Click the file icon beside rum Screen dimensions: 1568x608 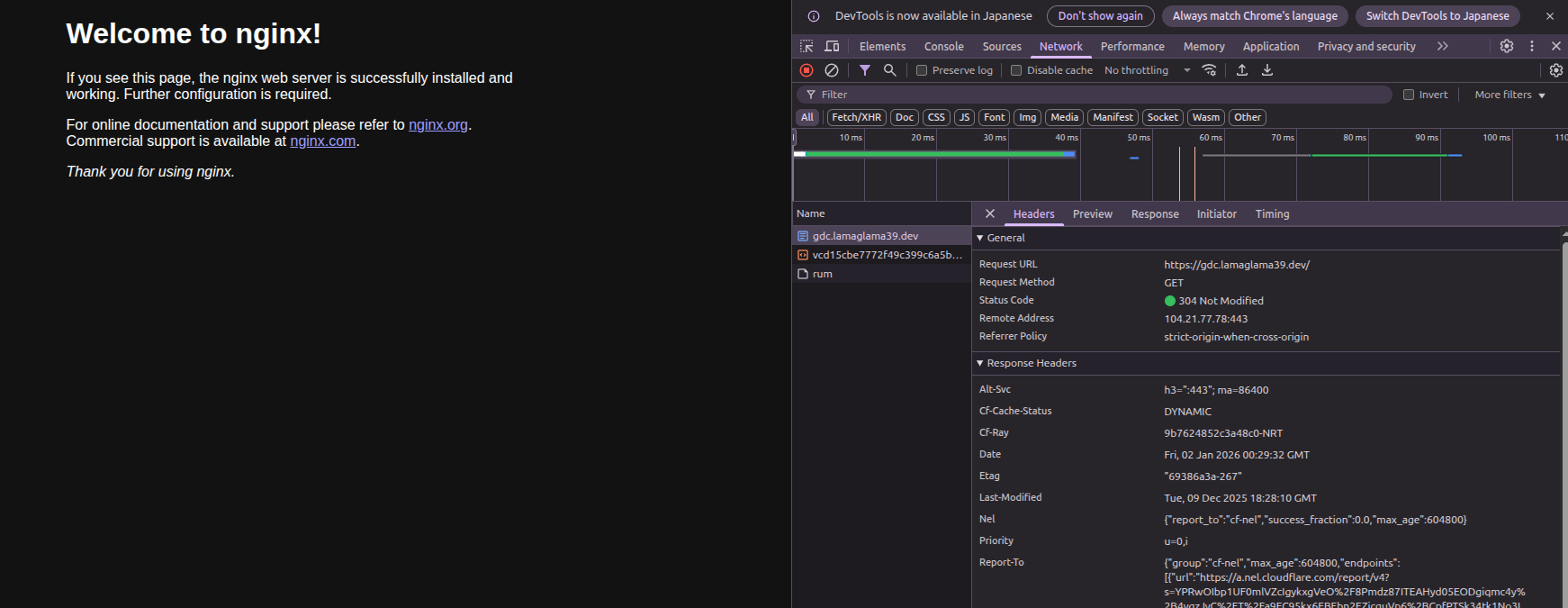point(803,274)
